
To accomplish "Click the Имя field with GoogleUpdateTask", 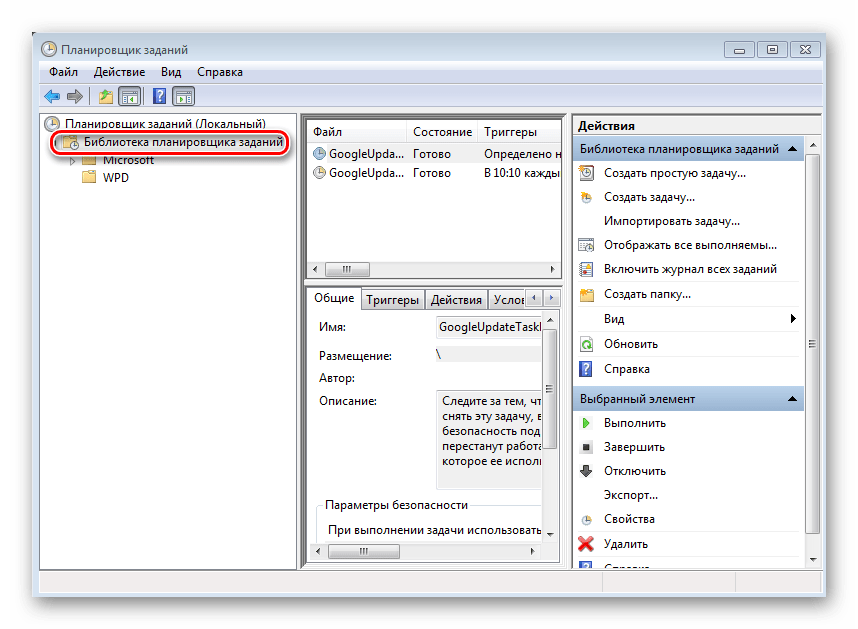I will [x=489, y=327].
